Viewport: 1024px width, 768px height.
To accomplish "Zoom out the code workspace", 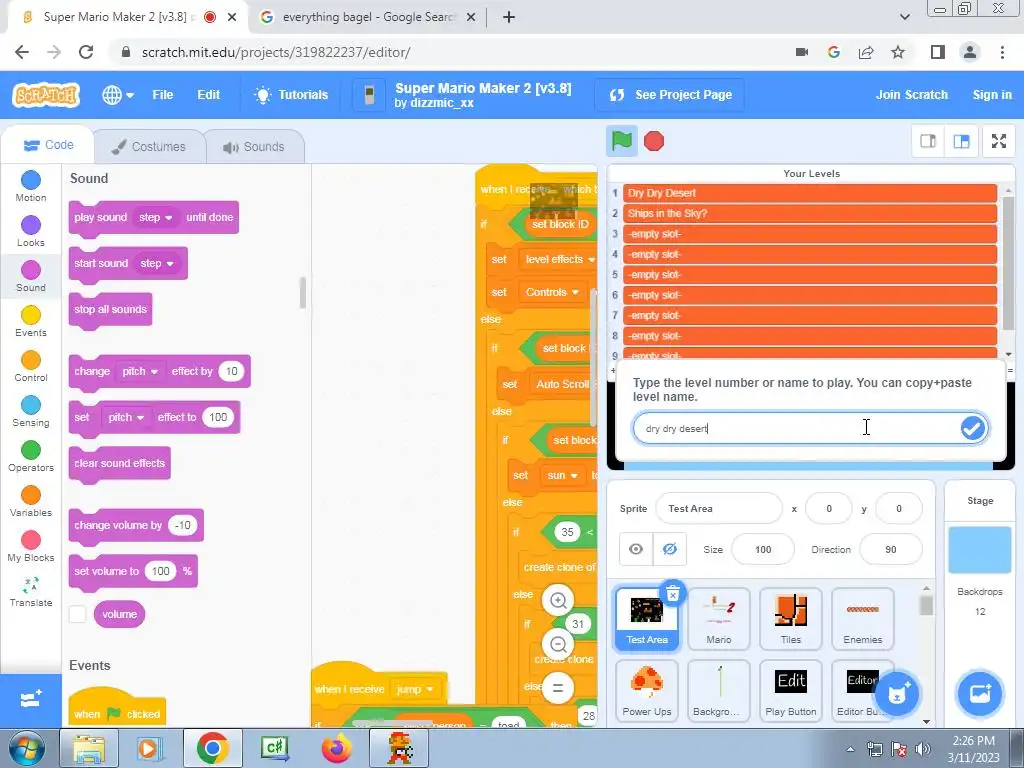I will pyautogui.click(x=558, y=645).
